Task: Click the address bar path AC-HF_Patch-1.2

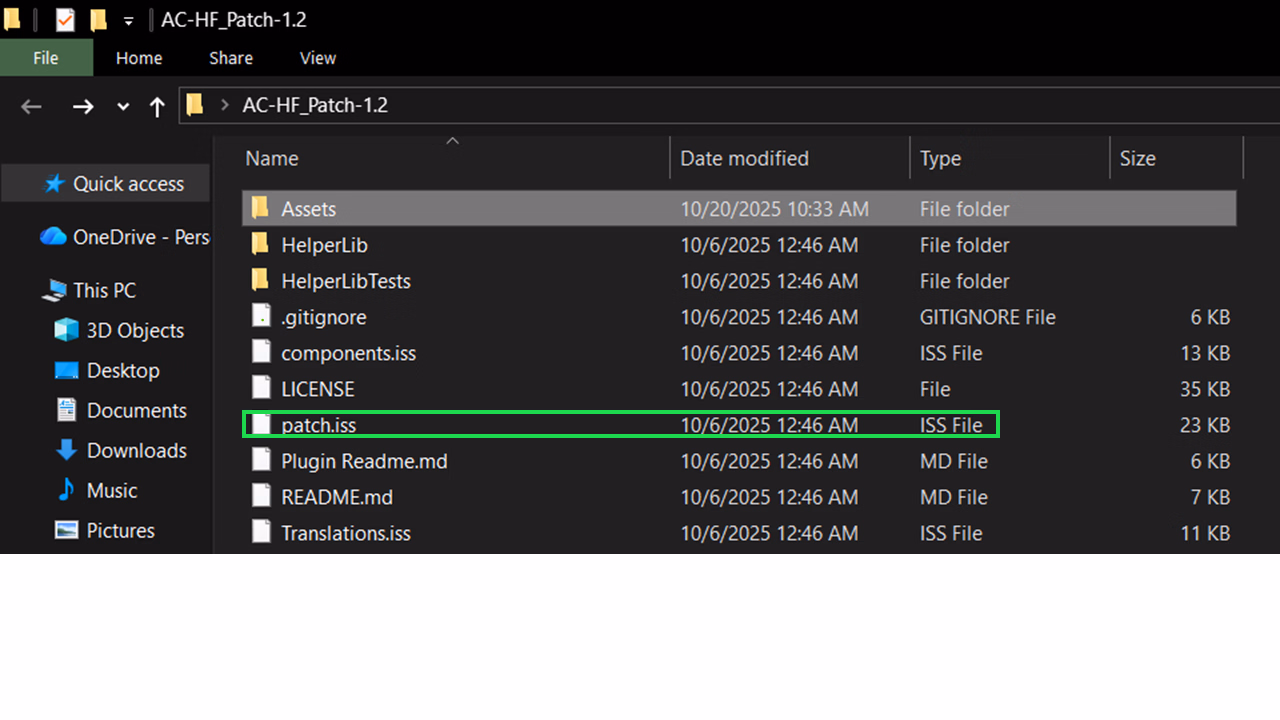Action: pyautogui.click(x=315, y=105)
